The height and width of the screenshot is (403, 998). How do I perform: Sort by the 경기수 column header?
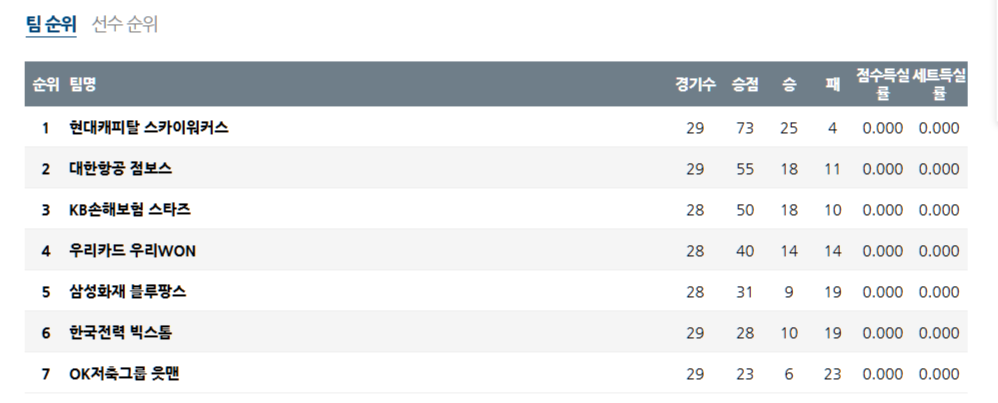pyautogui.click(x=695, y=85)
